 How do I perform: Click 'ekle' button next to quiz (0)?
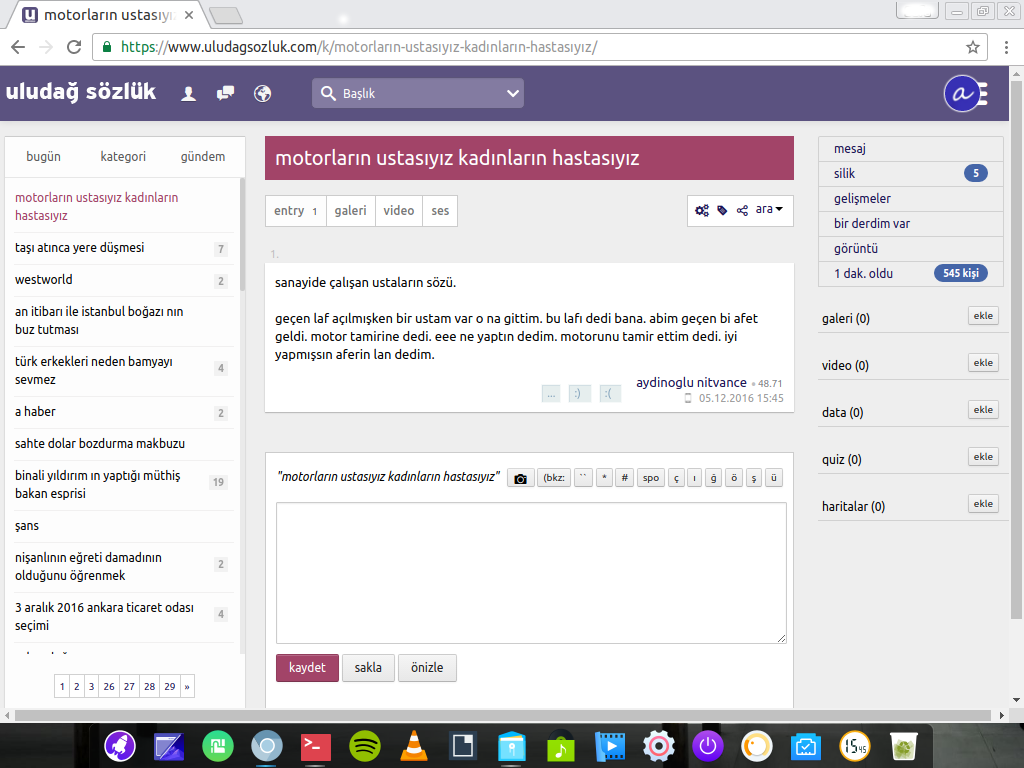pyautogui.click(x=983, y=457)
